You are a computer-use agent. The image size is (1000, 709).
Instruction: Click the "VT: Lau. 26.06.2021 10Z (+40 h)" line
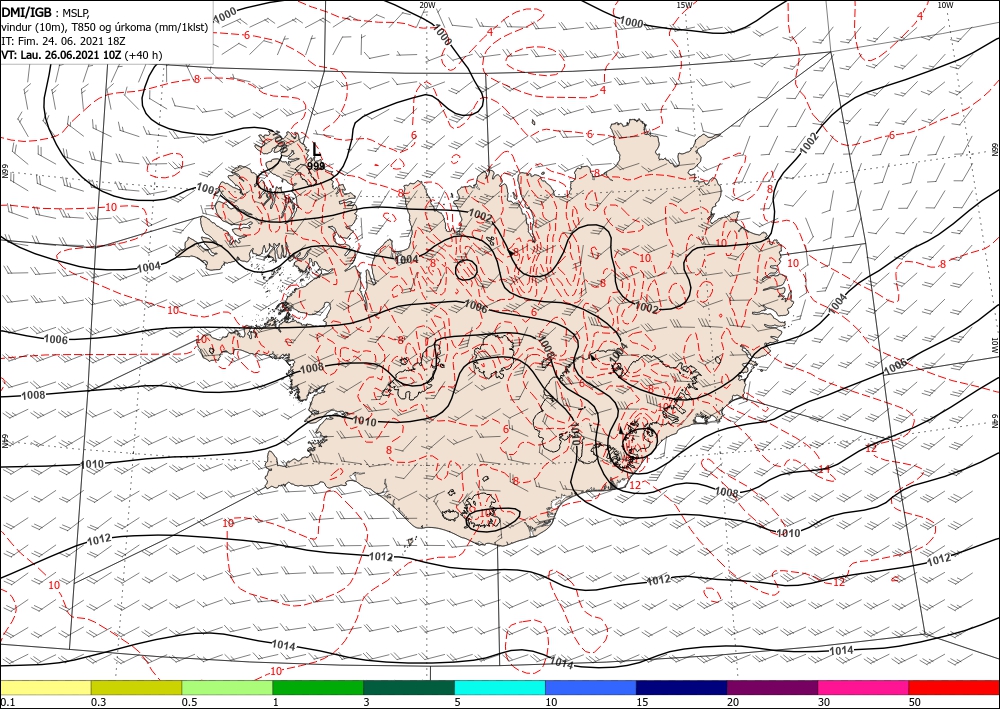pos(82,55)
